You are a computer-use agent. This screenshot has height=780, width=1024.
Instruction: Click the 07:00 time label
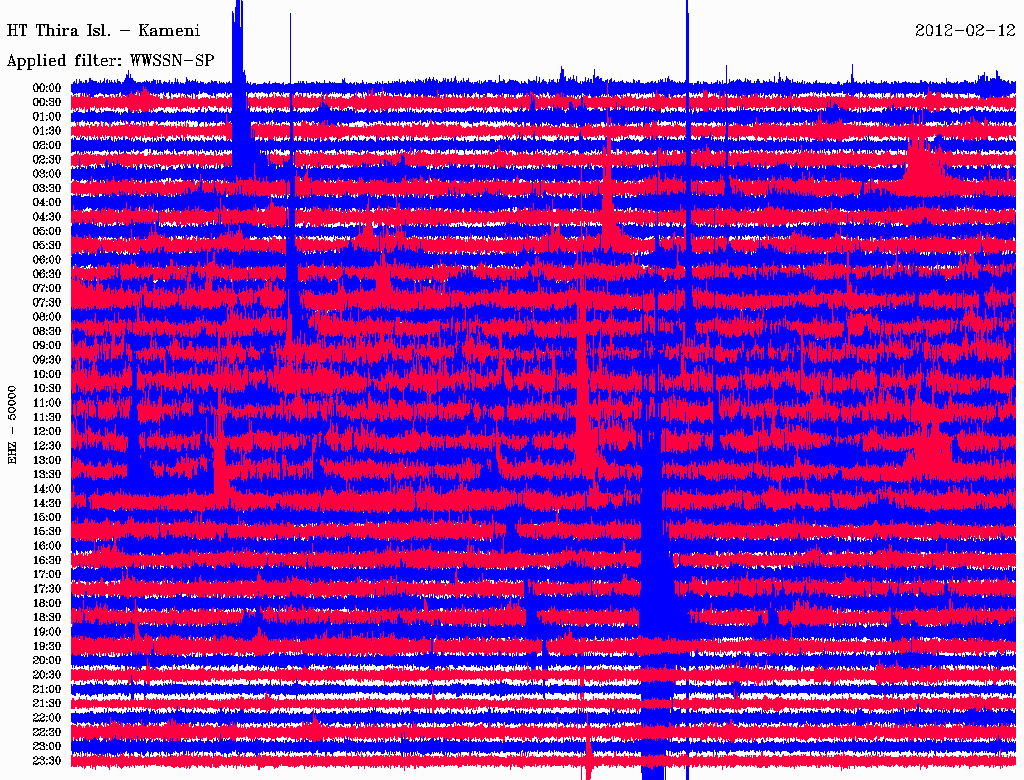[47, 289]
